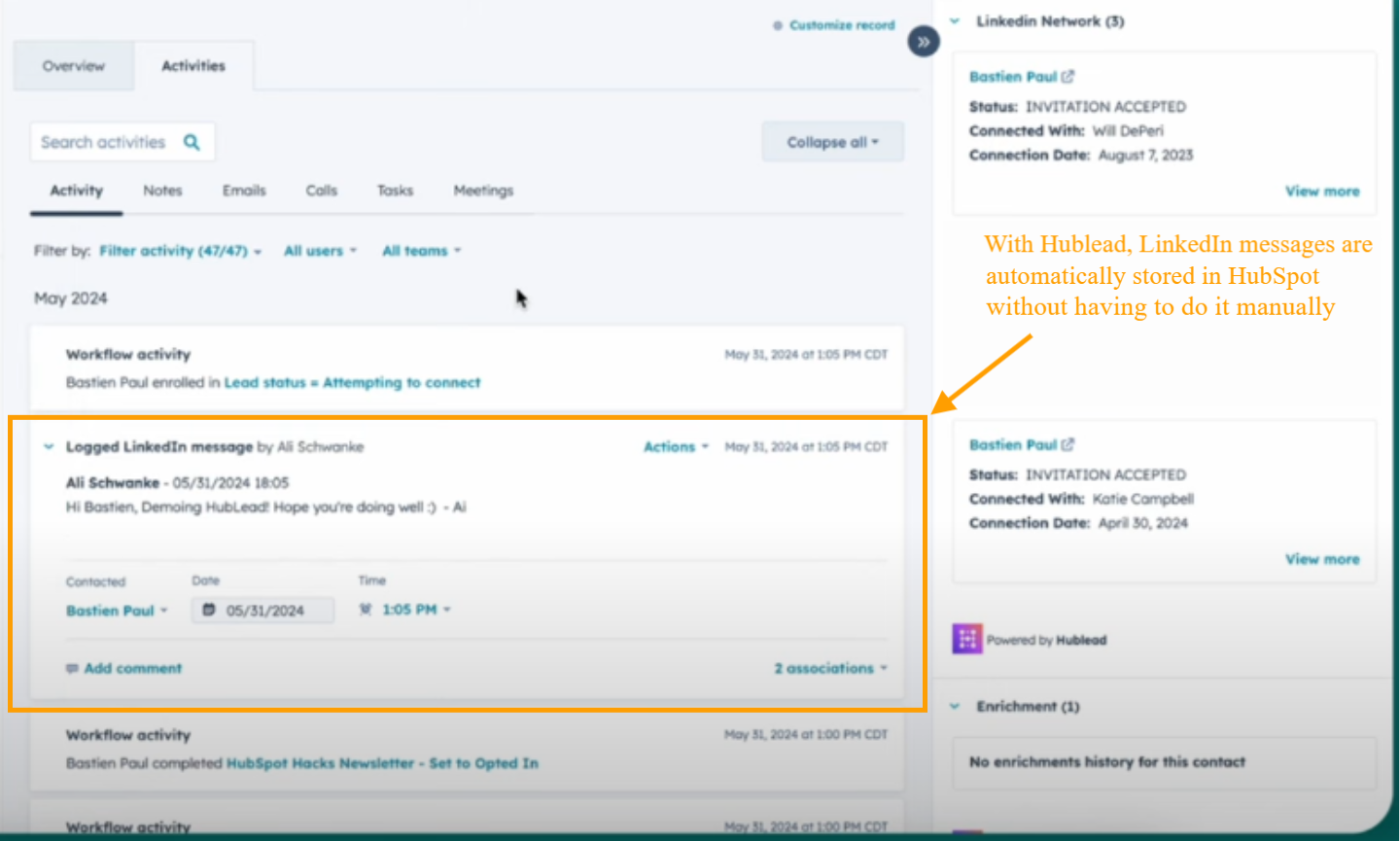
Task: Click the Customize record link
Action: point(842,25)
